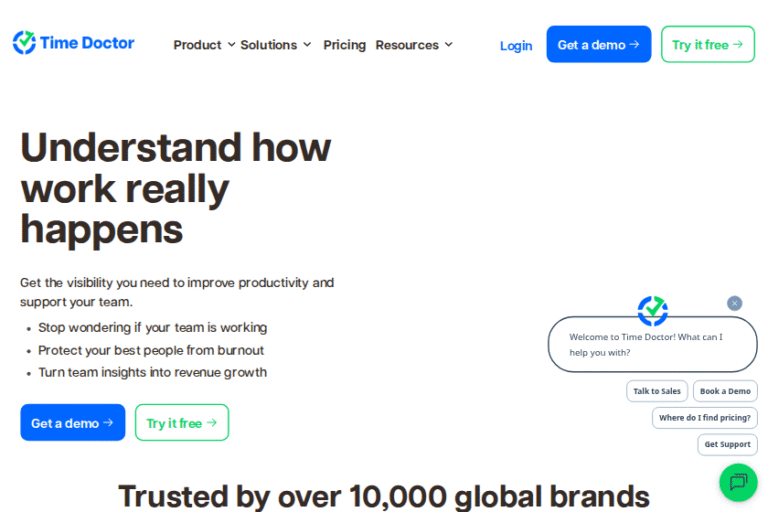Go to the Pricing page

coord(344,45)
